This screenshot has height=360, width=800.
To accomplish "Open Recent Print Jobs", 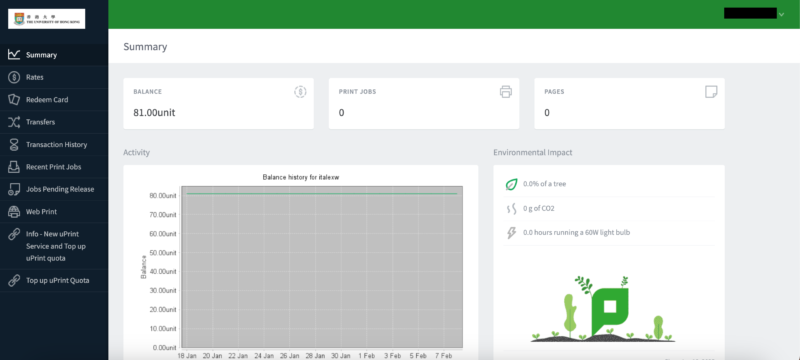I will click(54, 167).
